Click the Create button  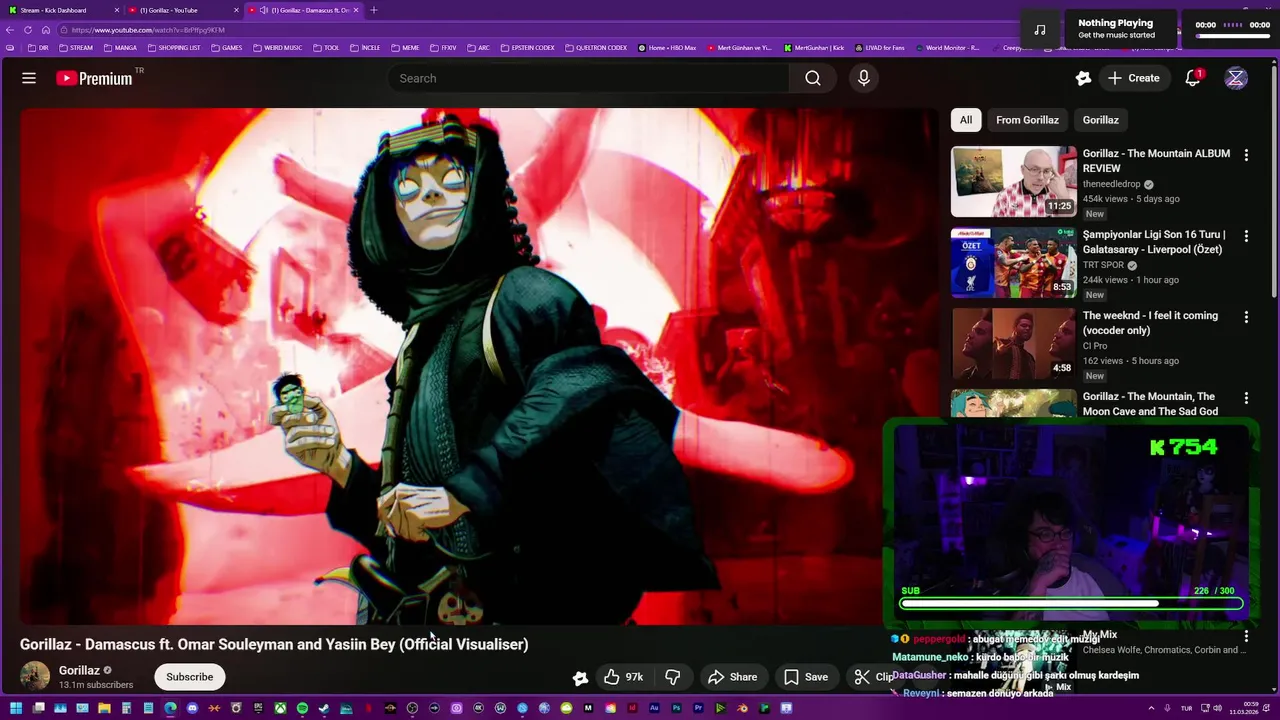coord(1133,78)
